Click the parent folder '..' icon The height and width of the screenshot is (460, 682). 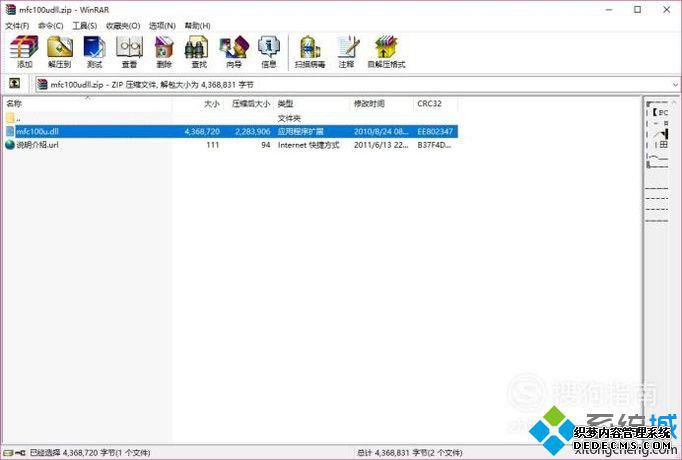[x=10, y=118]
